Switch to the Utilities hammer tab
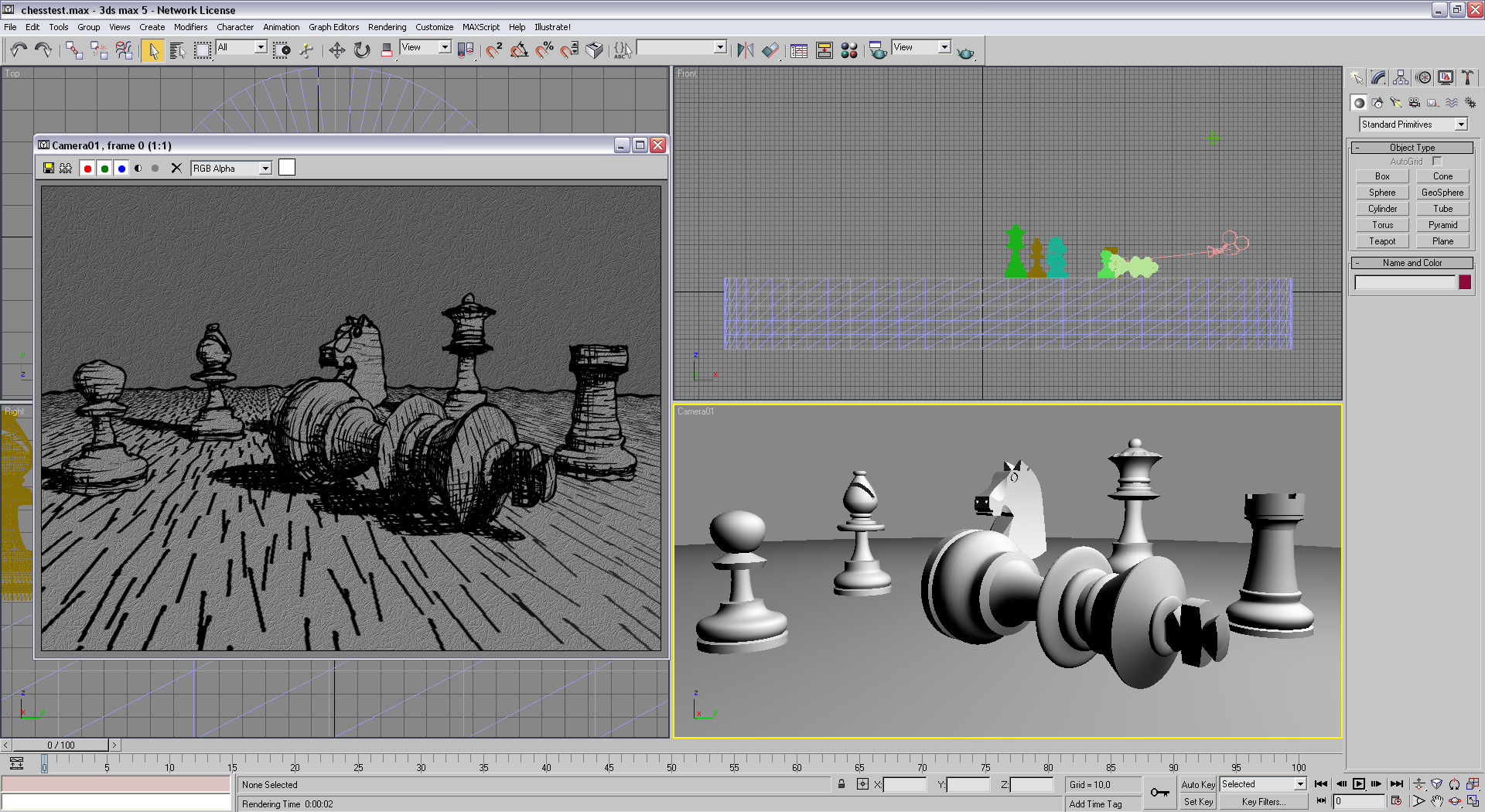1485x812 pixels. (x=1467, y=77)
